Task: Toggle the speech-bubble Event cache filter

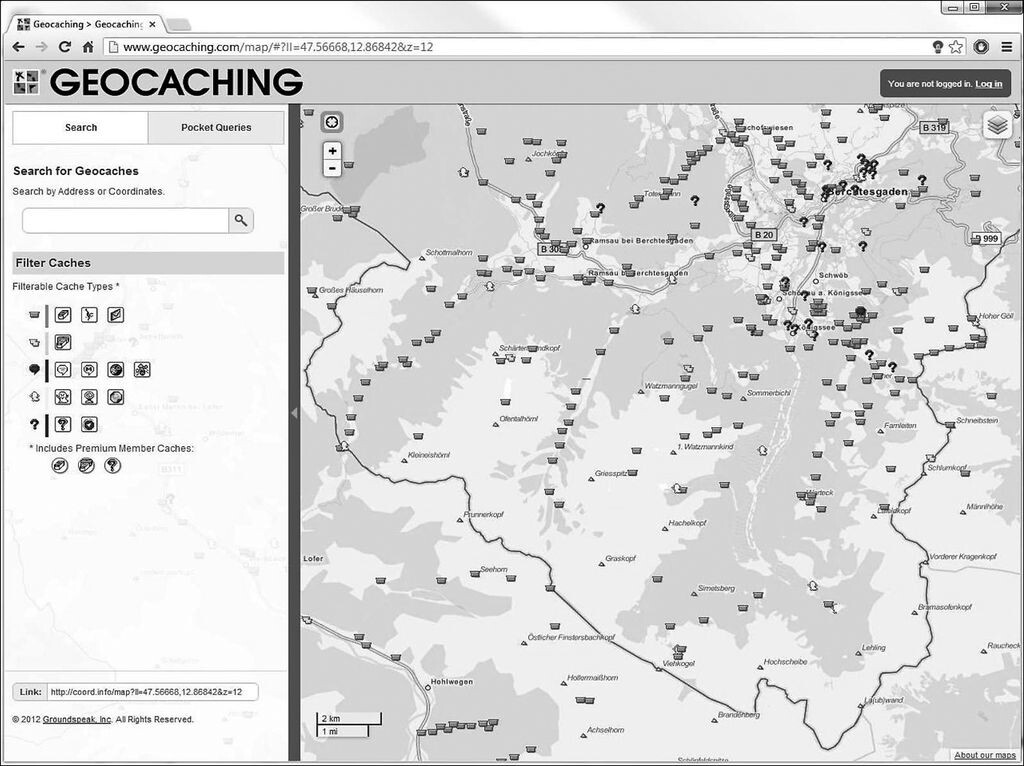Action: click(63, 370)
